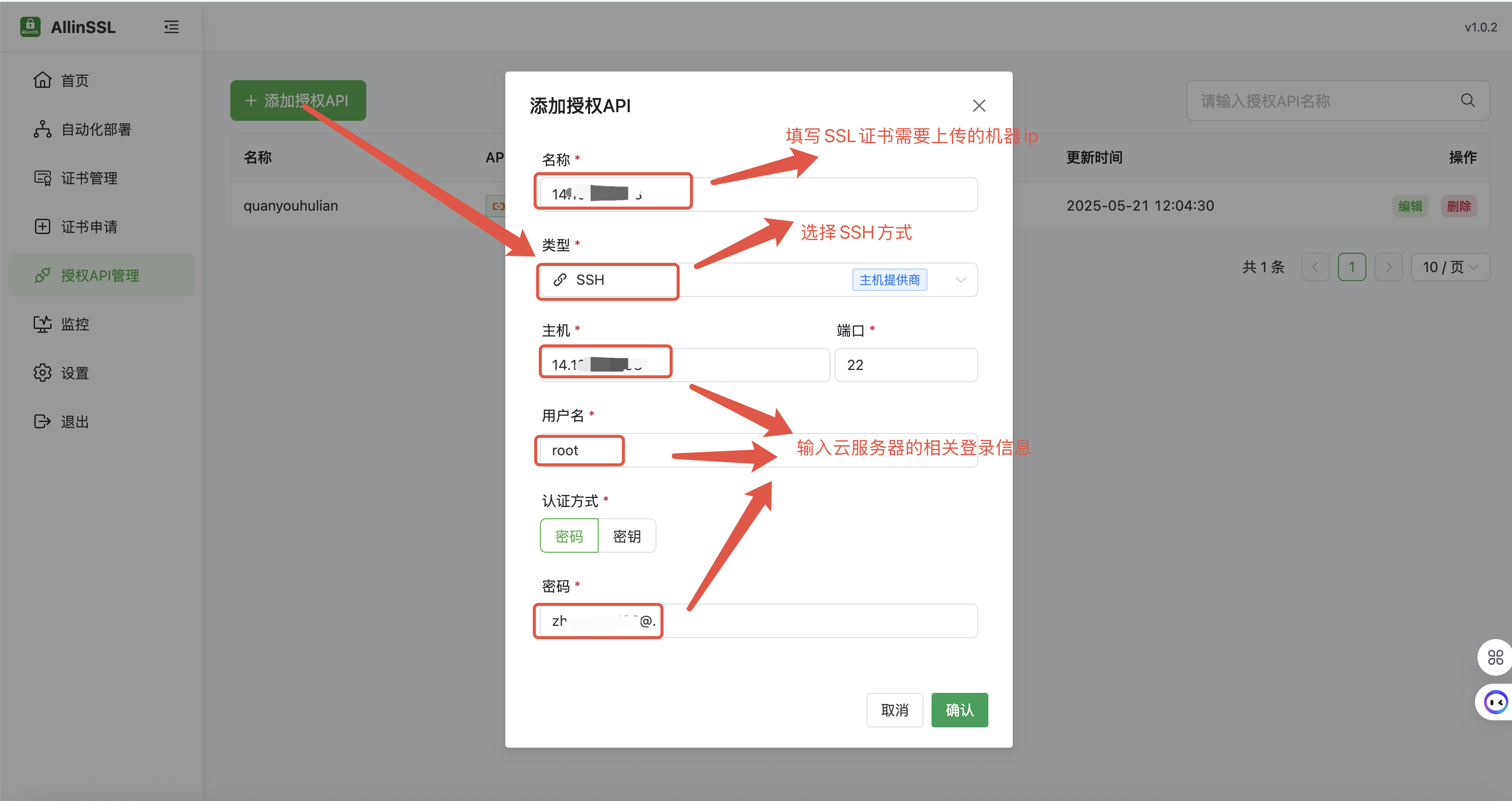Click the AllinSSL logo icon
The image size is (1512, 801).
tap(30, 26)
